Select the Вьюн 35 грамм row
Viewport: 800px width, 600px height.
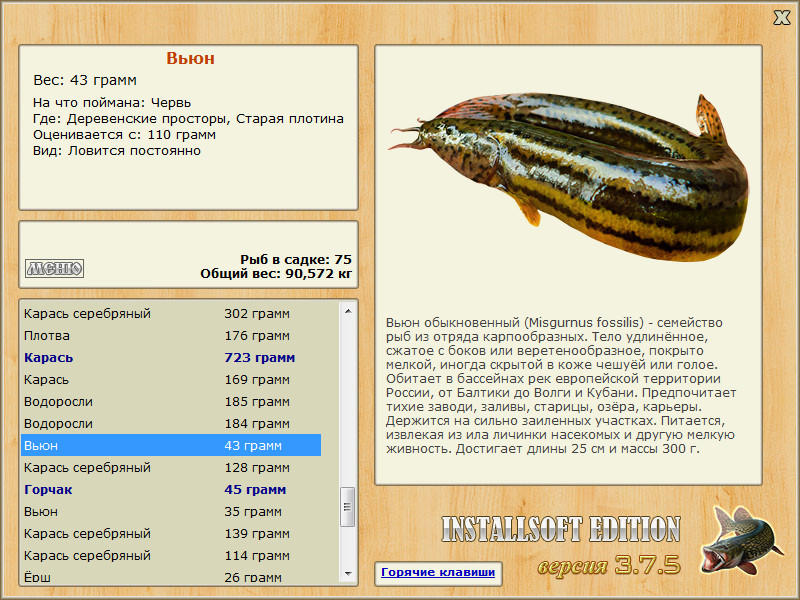click(x=171, y=511)
